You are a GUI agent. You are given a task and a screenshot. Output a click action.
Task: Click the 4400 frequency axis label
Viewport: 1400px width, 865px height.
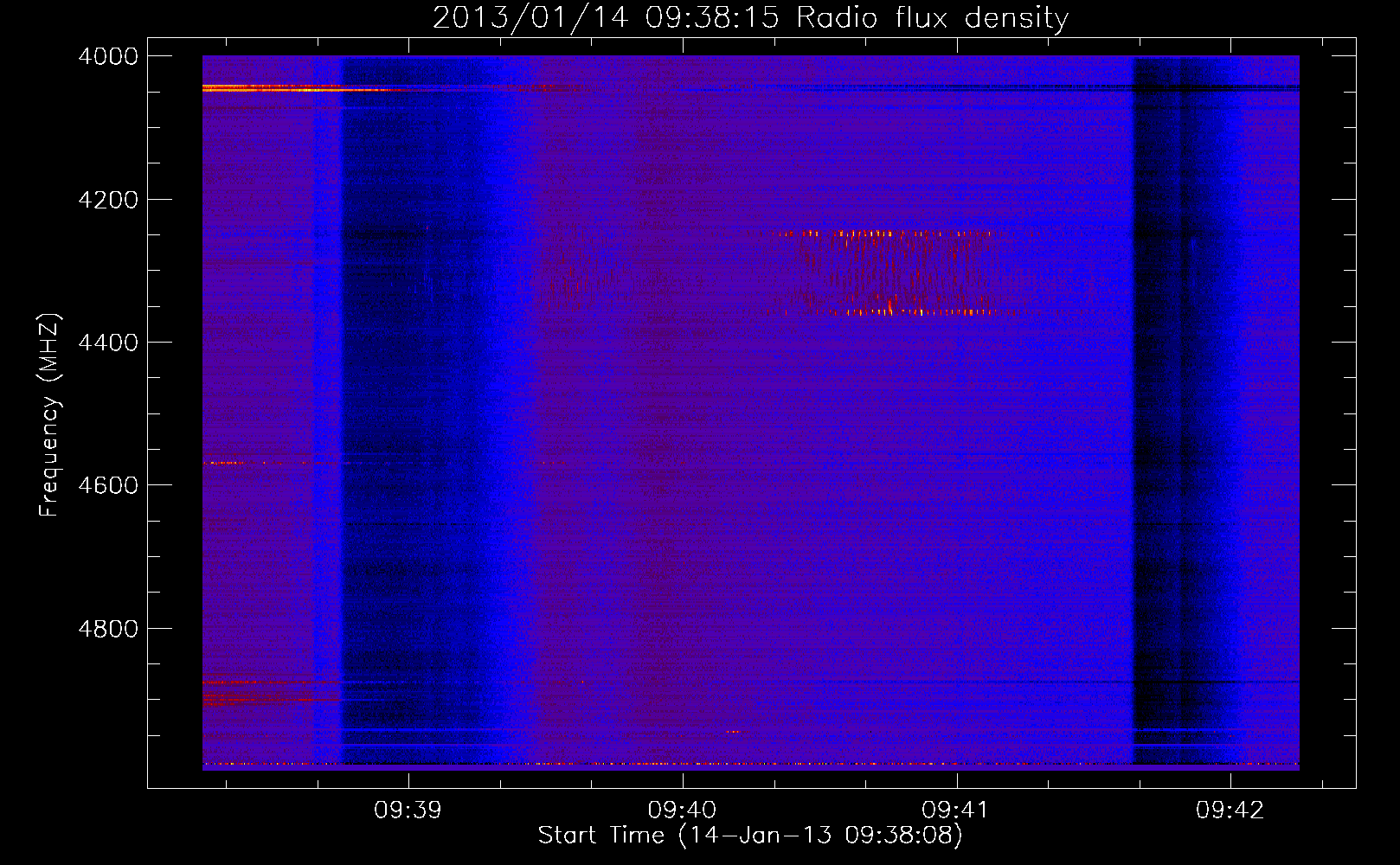click(x=108, y=343)
